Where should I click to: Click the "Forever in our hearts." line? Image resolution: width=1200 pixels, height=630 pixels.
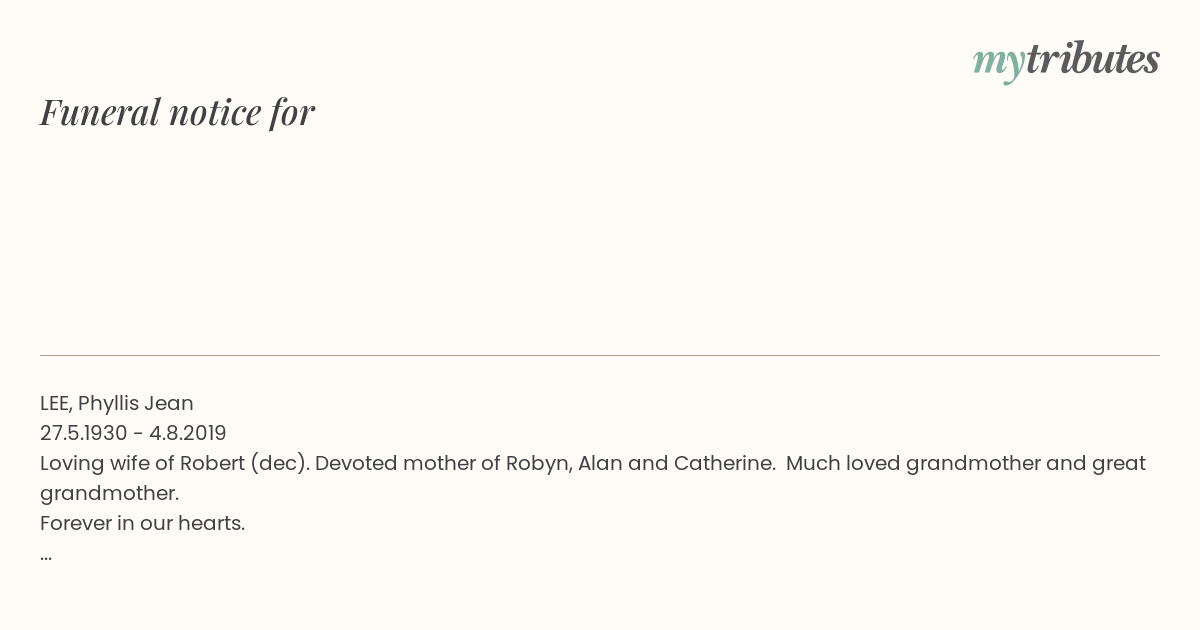[143, 523]
